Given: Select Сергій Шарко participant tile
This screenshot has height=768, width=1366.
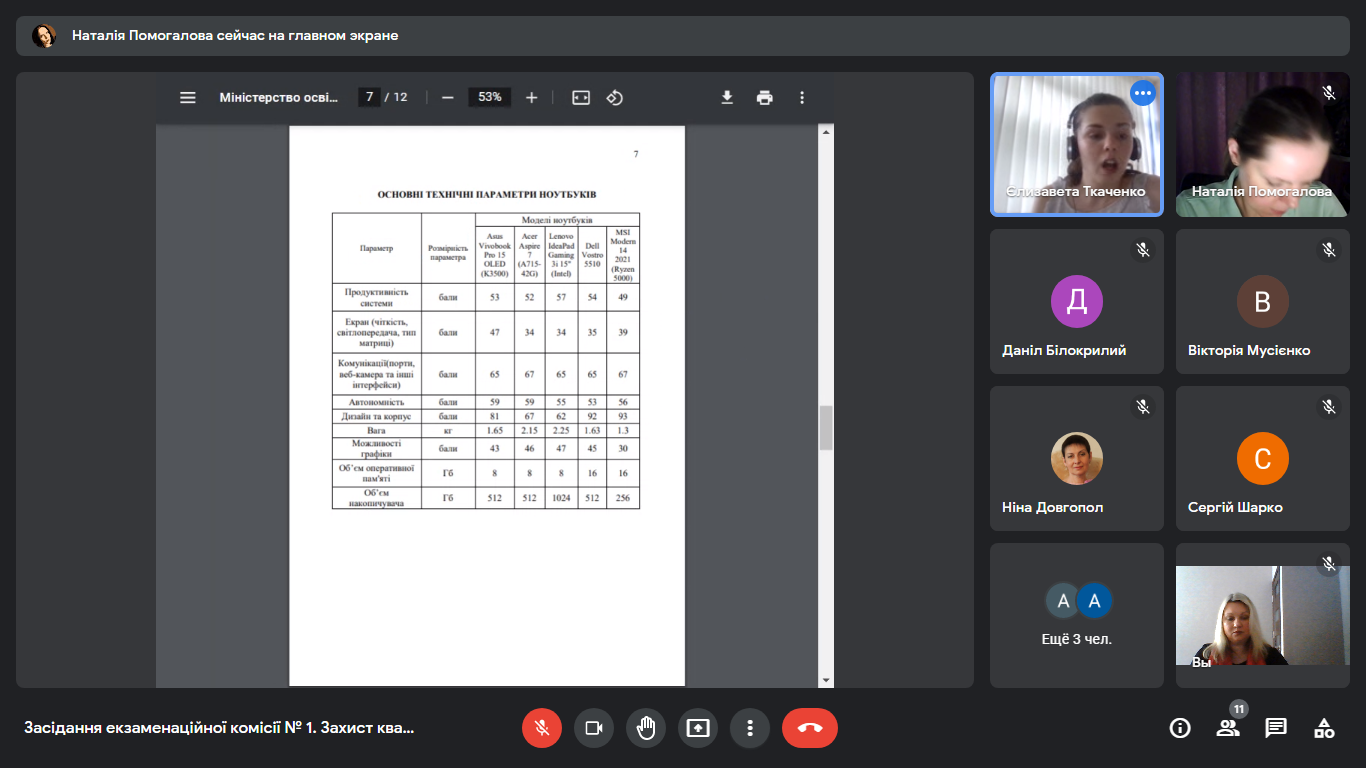Looking at the screenshot, I should click(1263, 459).
